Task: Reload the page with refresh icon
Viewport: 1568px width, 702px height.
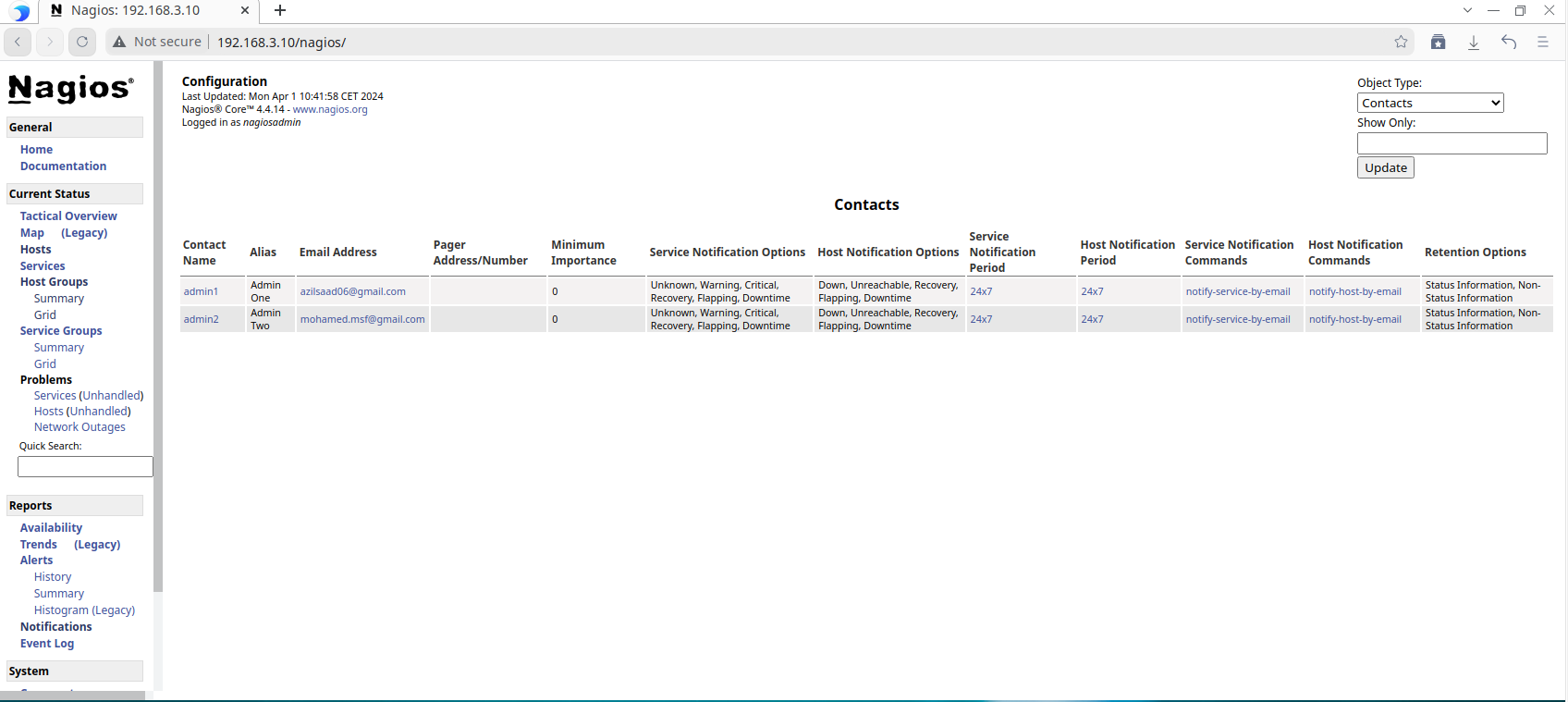Action: point(82,42)
